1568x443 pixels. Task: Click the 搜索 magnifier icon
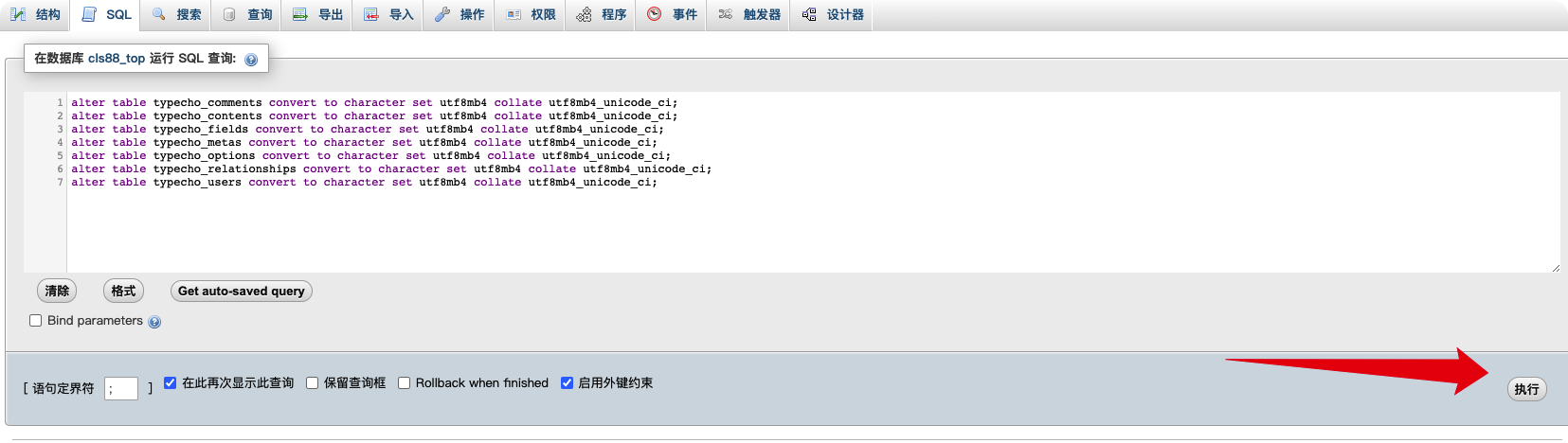click(x=159, y=14)
